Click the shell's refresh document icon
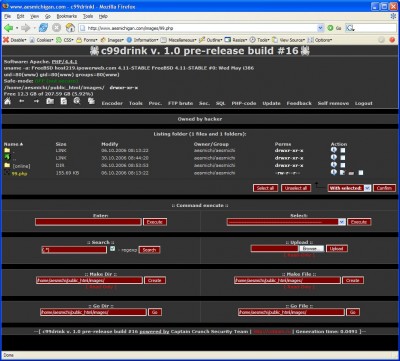Image resolution: width=400 pixels, height=361 pixels. tap(64, 101)
